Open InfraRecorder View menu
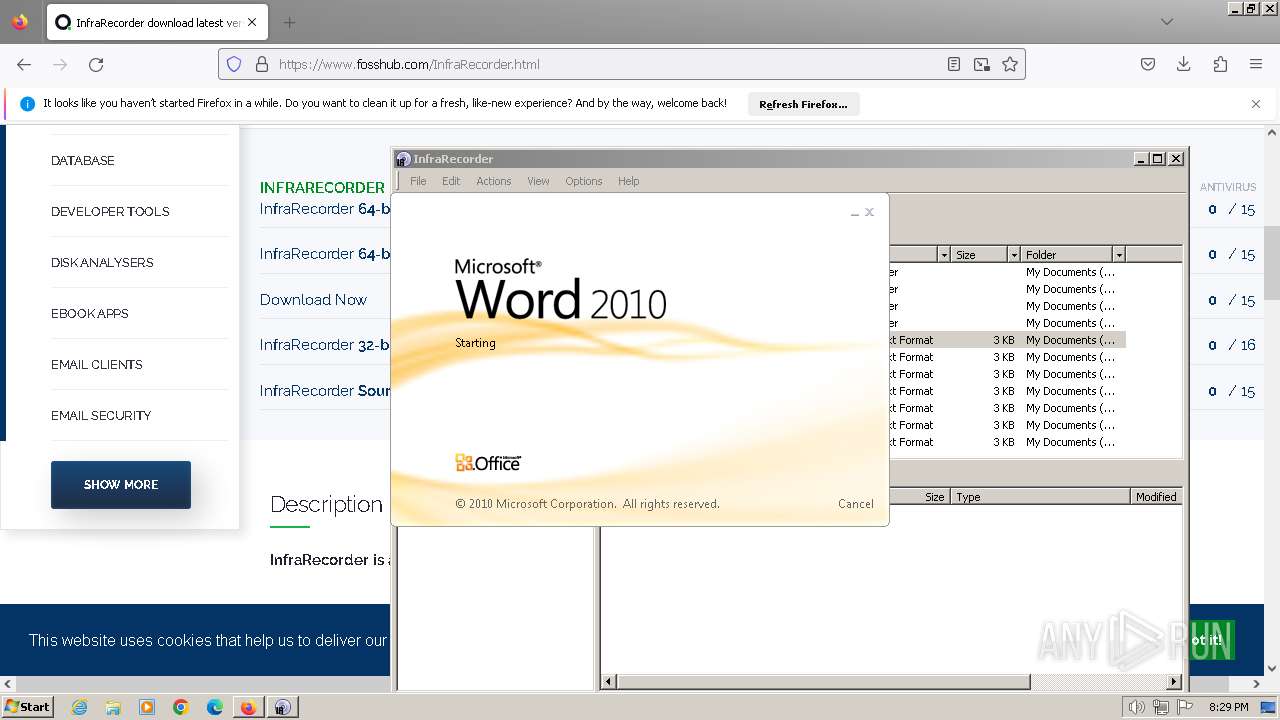1280x720 pixels. click(x=538, y=181)
